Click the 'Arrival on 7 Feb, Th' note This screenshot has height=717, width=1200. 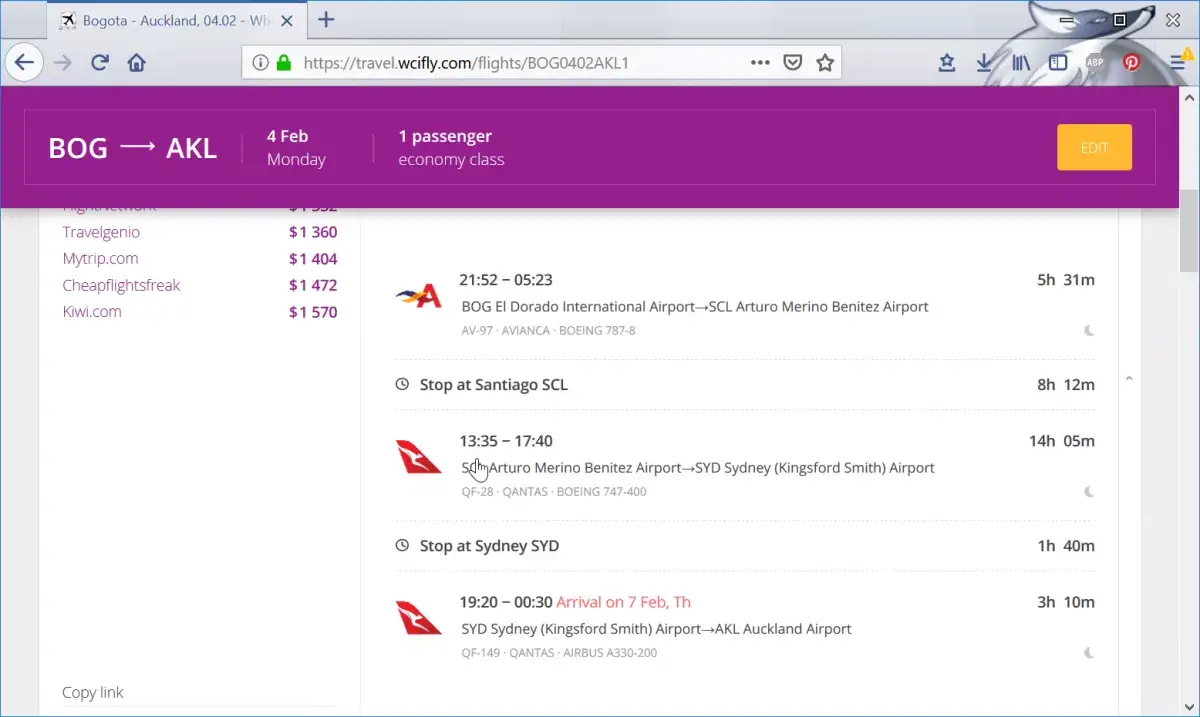click(623, 602)
